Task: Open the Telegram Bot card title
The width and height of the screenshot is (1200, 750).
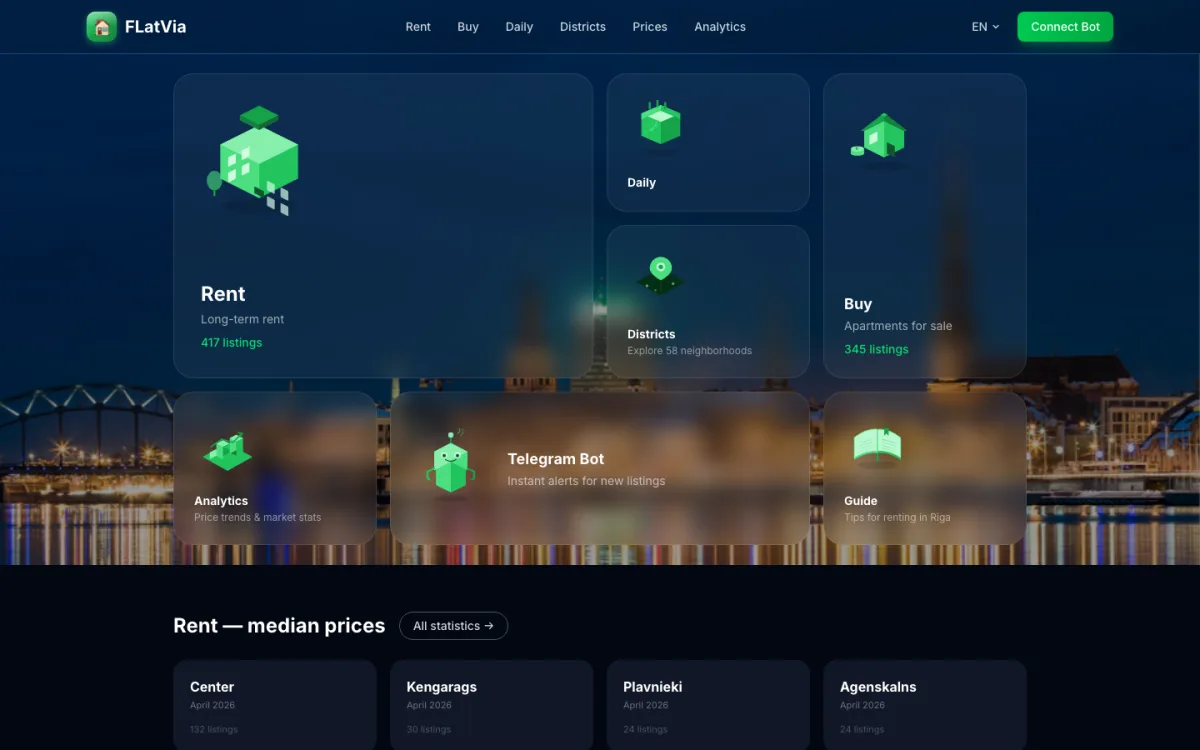Action: 556,459
